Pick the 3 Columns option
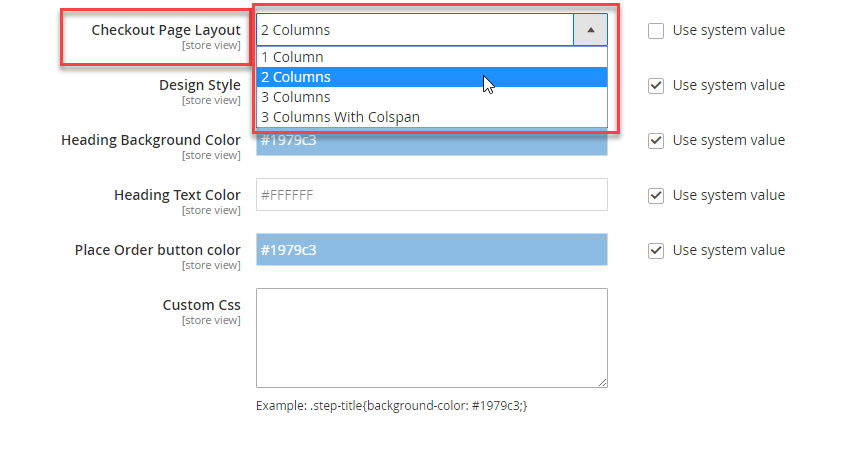Screen dimensions: 863x453 pyautogui.click(x=432, y=97)
